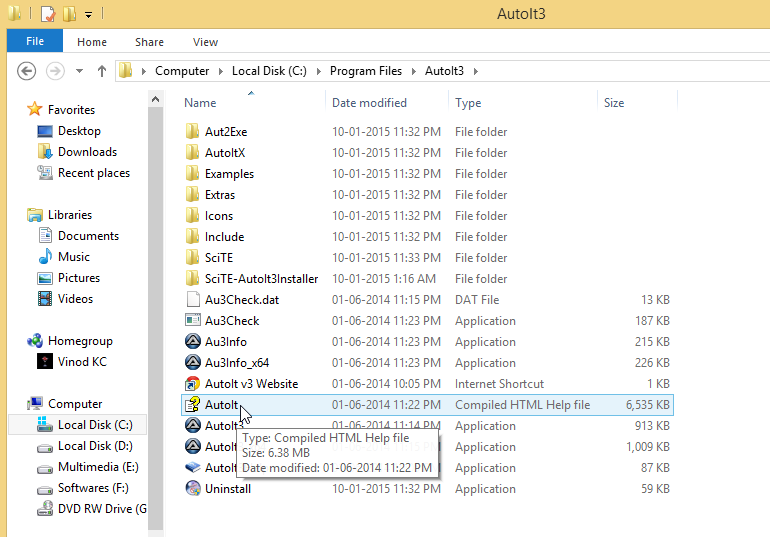Open Desktop in Favorites

click(79, 131)
